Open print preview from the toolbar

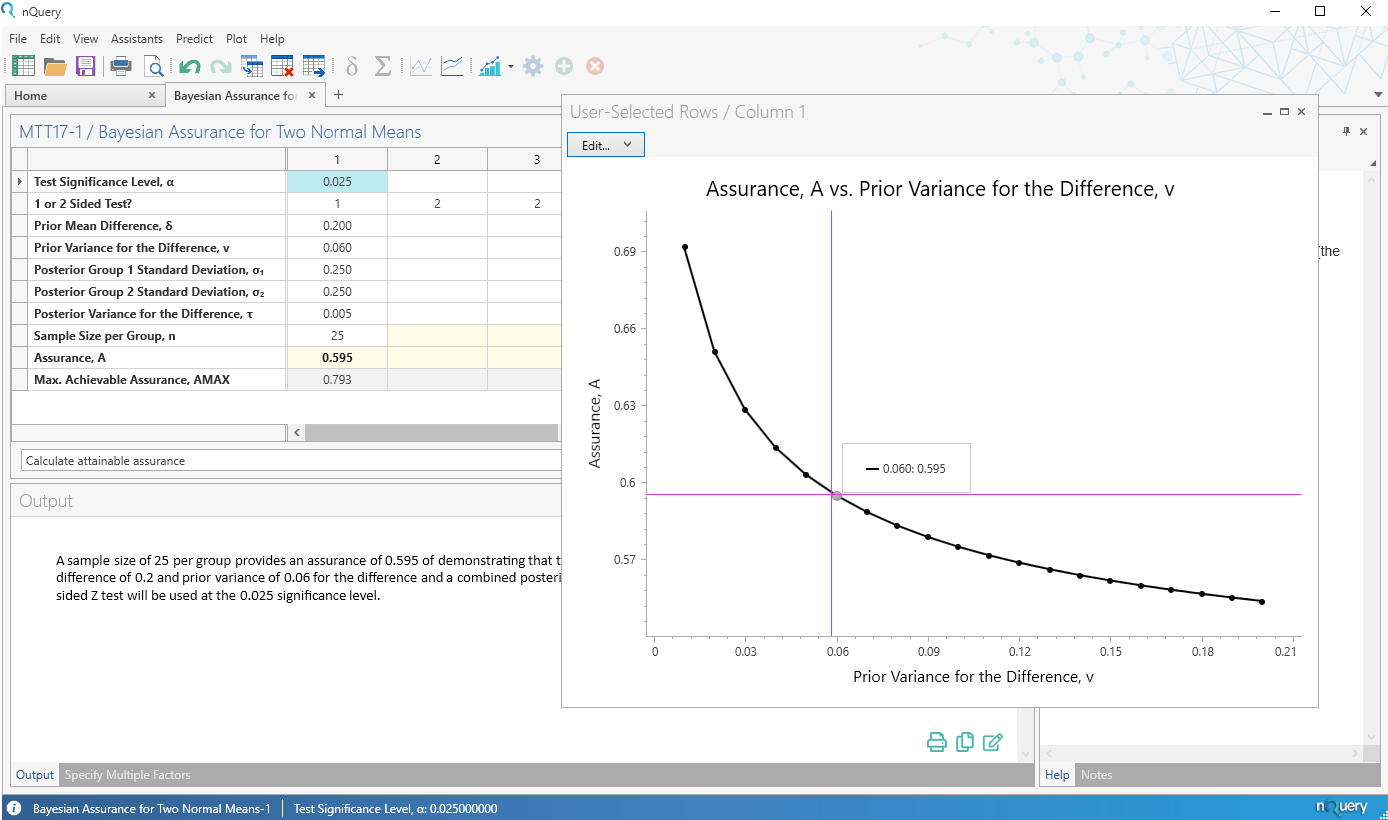[x=154, y=66]
